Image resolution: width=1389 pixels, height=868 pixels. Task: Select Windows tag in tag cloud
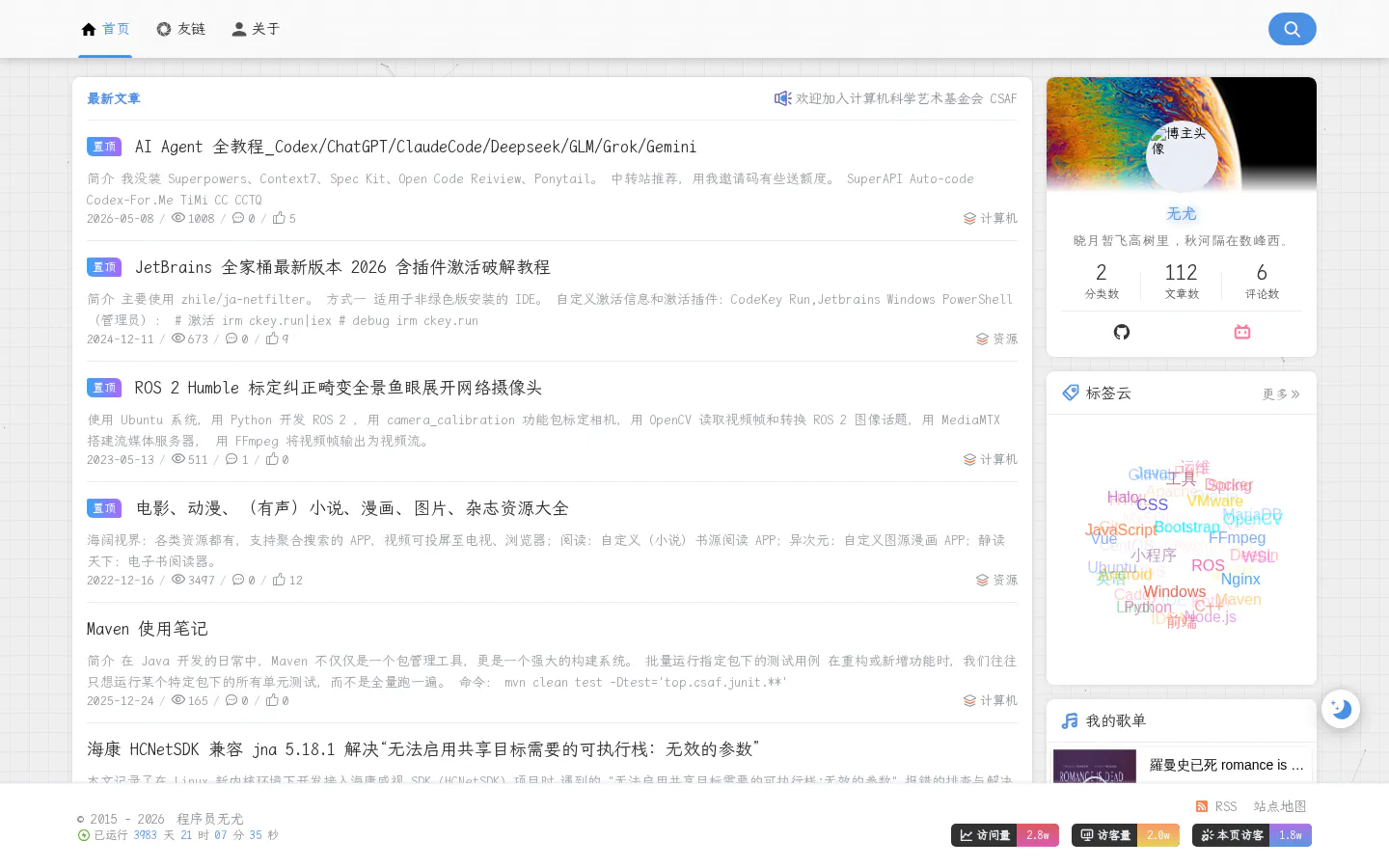1175,591
